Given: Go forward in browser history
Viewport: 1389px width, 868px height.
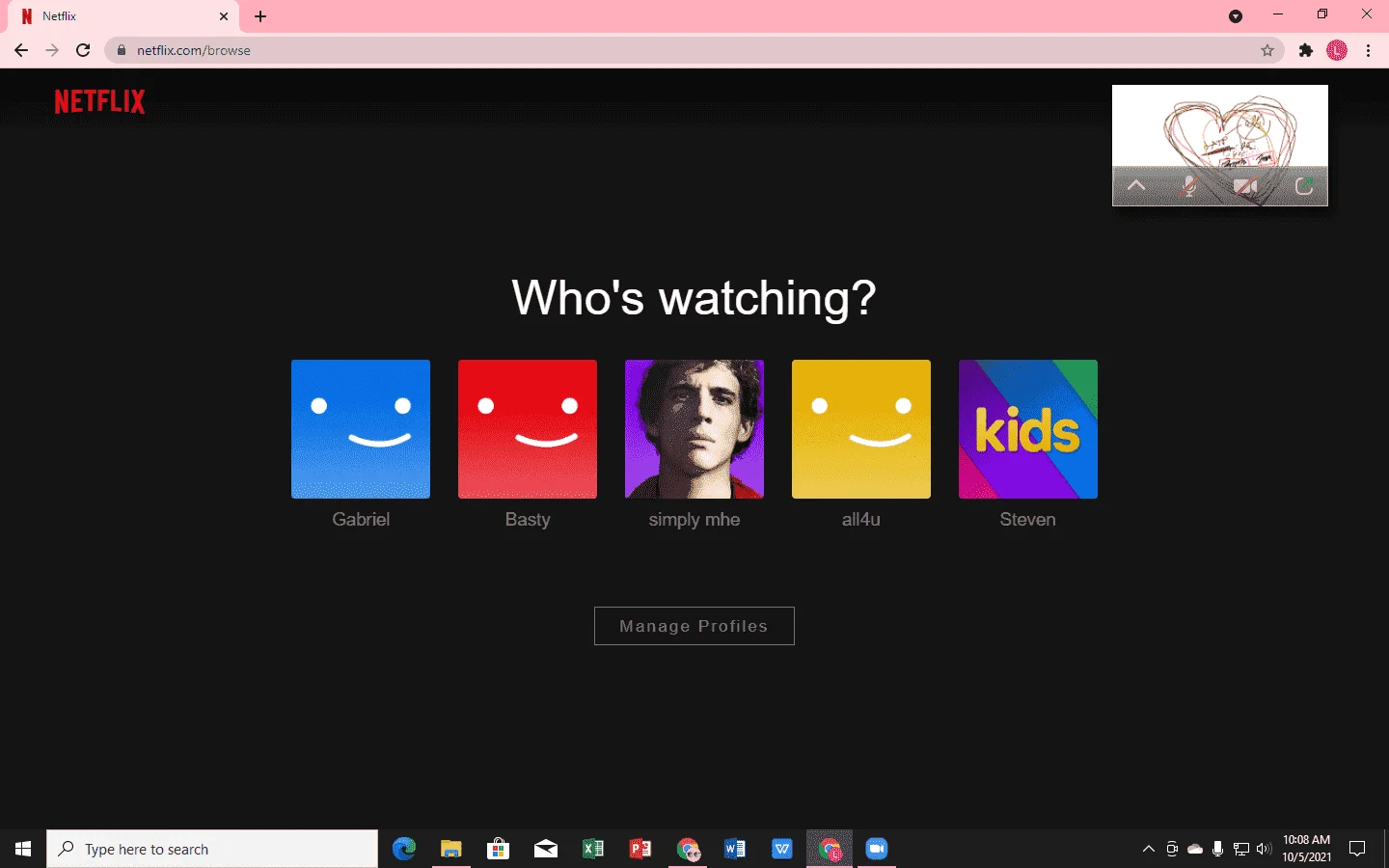Looking at the screenshot, I should point(52,50).
